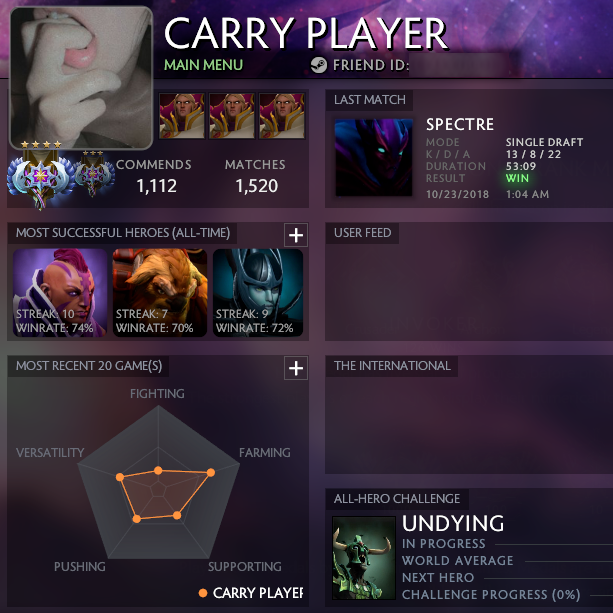
Task: Open the Spectre last match portrait
Action: click(x=374, y=157)
